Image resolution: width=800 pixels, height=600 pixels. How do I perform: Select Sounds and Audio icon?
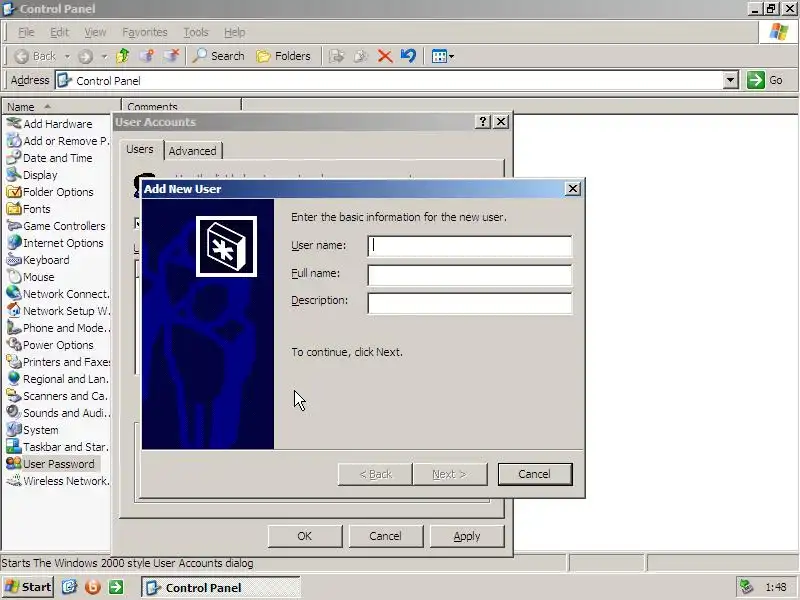14,413
